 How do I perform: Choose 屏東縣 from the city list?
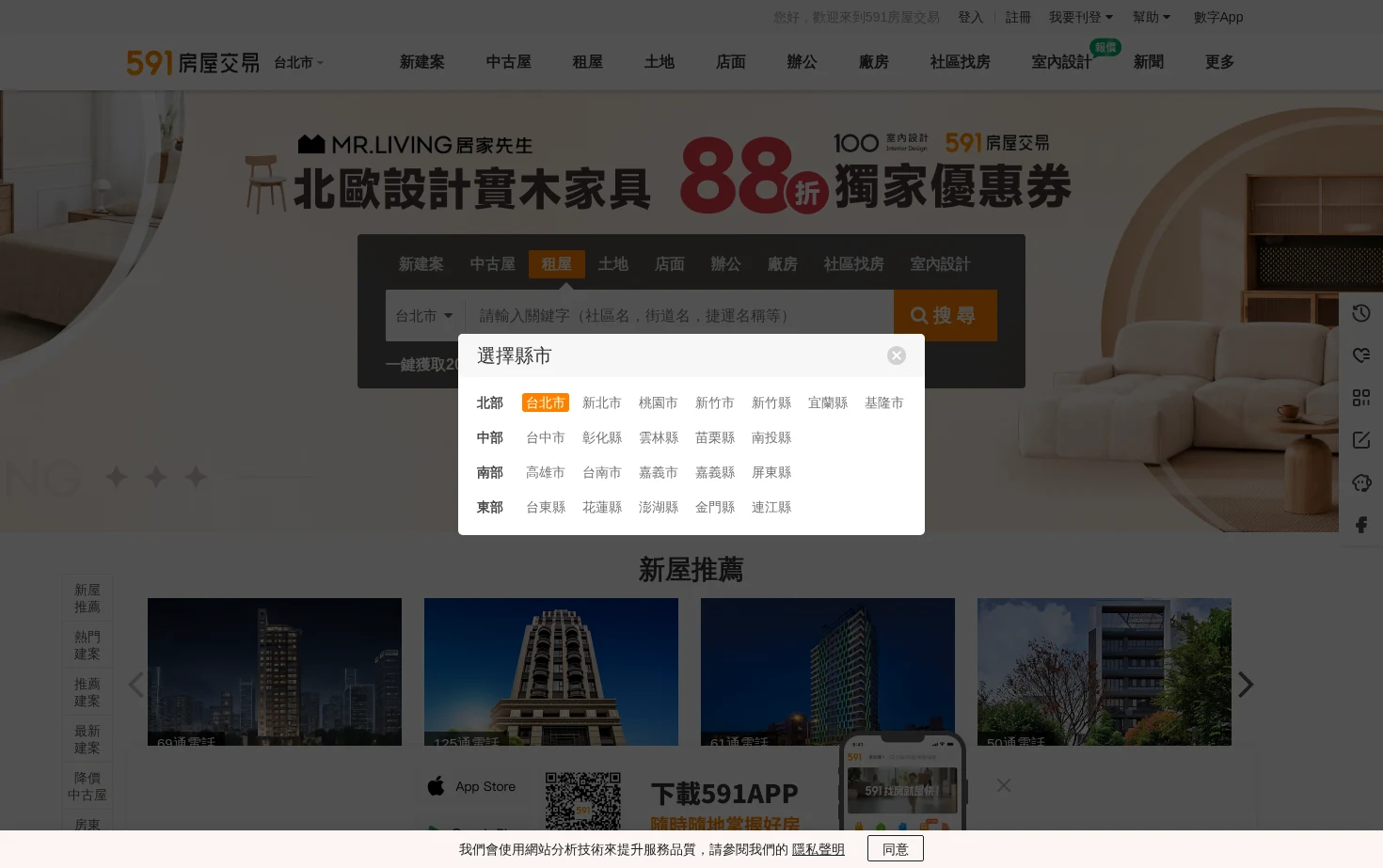pyautogui.click(x=771, y=472)
